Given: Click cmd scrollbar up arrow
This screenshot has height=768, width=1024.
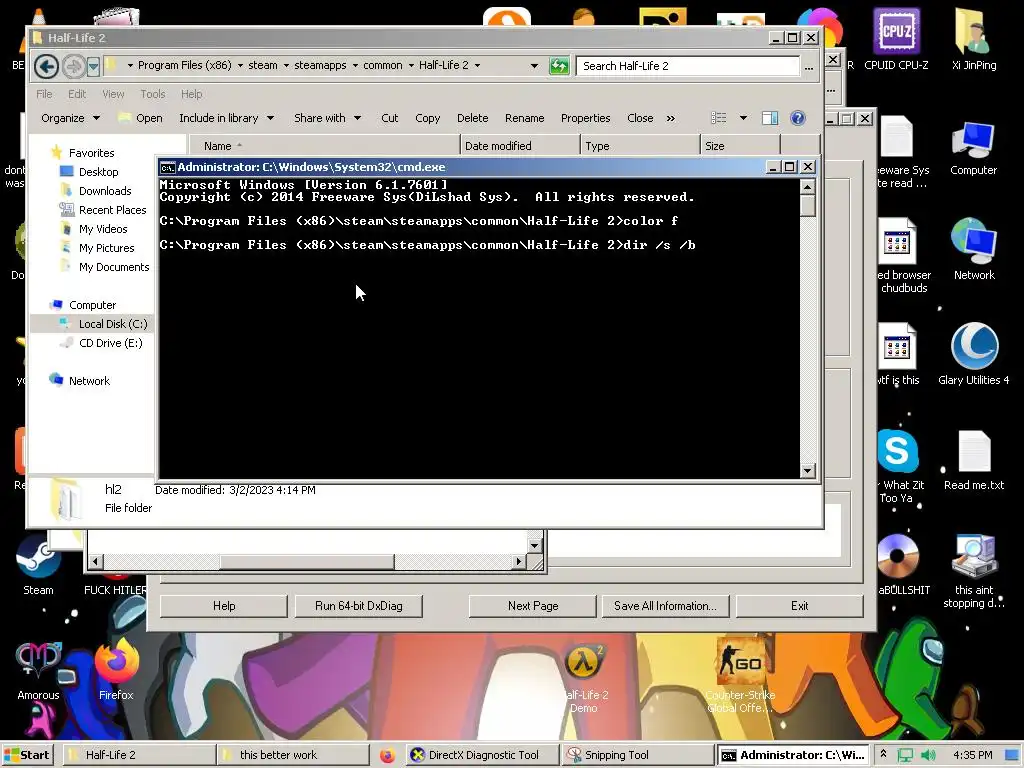Looking at the screenshot, I should [x=808, y=187].
